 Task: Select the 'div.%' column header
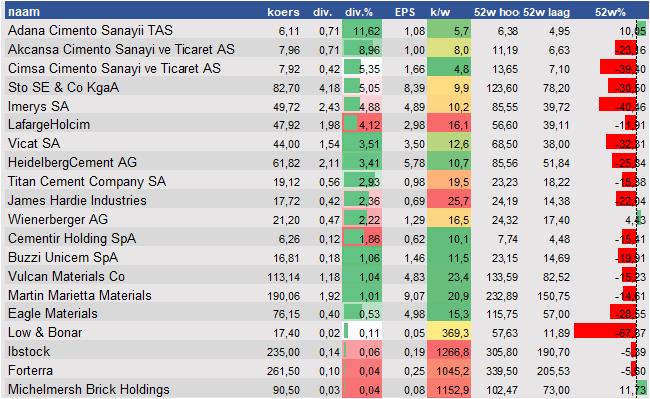[x=359, y=12]
